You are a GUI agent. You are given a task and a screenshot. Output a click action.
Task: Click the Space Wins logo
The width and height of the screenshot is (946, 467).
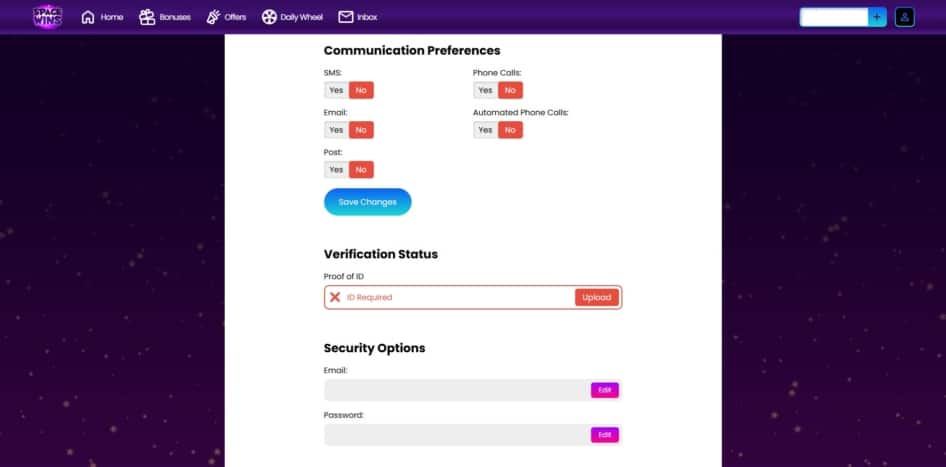click(x=48, y=17)
